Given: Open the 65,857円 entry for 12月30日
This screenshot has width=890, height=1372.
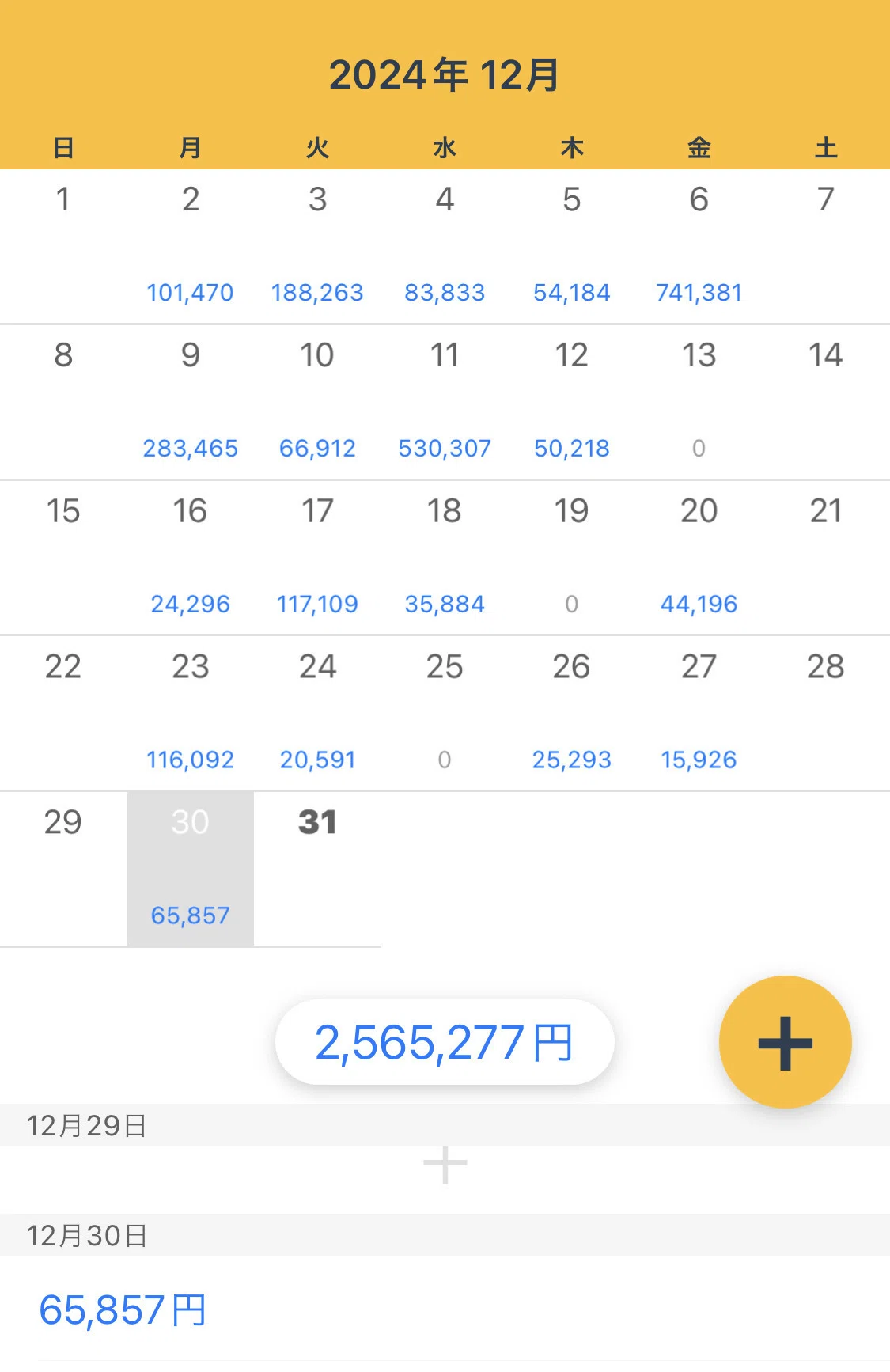Looking at the screenshot, I should tap(445, 1309).
